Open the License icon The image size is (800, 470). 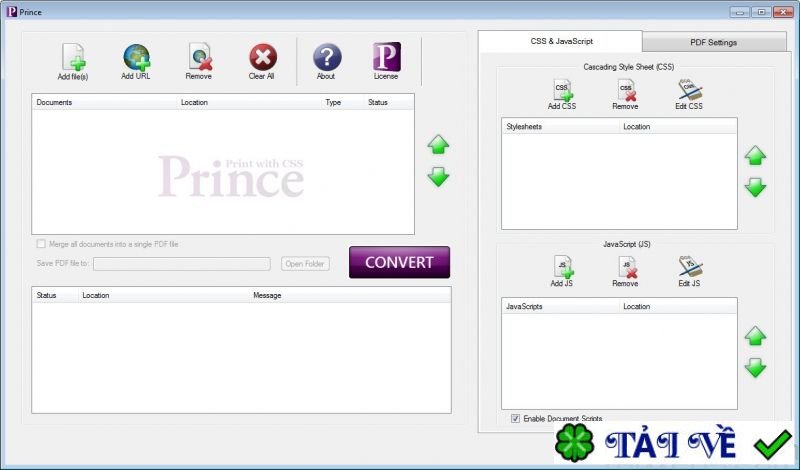click(x=387, y=57)
